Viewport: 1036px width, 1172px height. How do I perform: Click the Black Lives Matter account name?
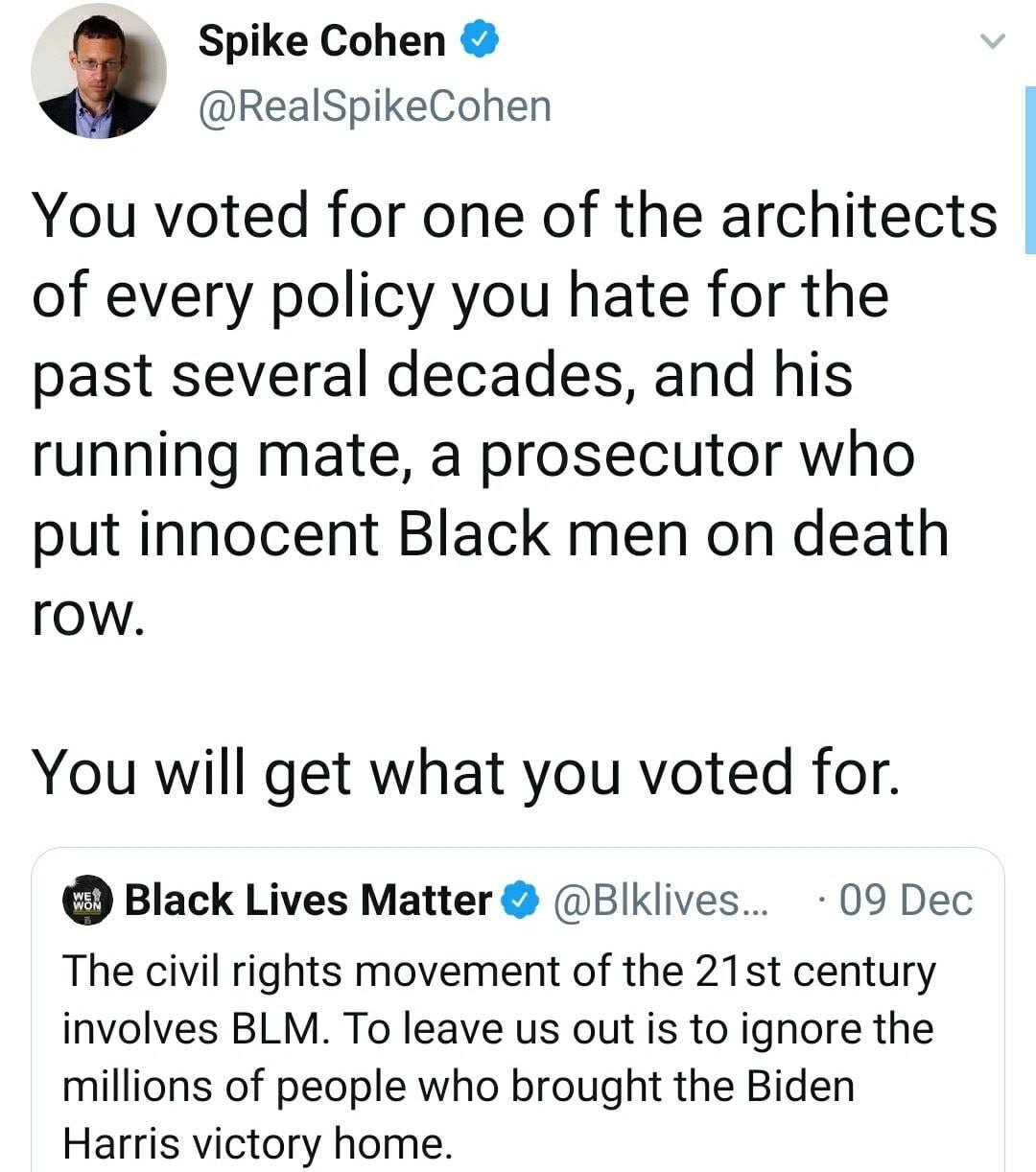[308, 901]
